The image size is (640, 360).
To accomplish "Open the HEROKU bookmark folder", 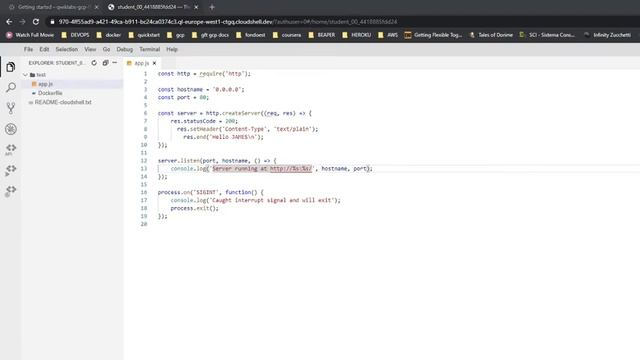I will [x=357, y=35].
